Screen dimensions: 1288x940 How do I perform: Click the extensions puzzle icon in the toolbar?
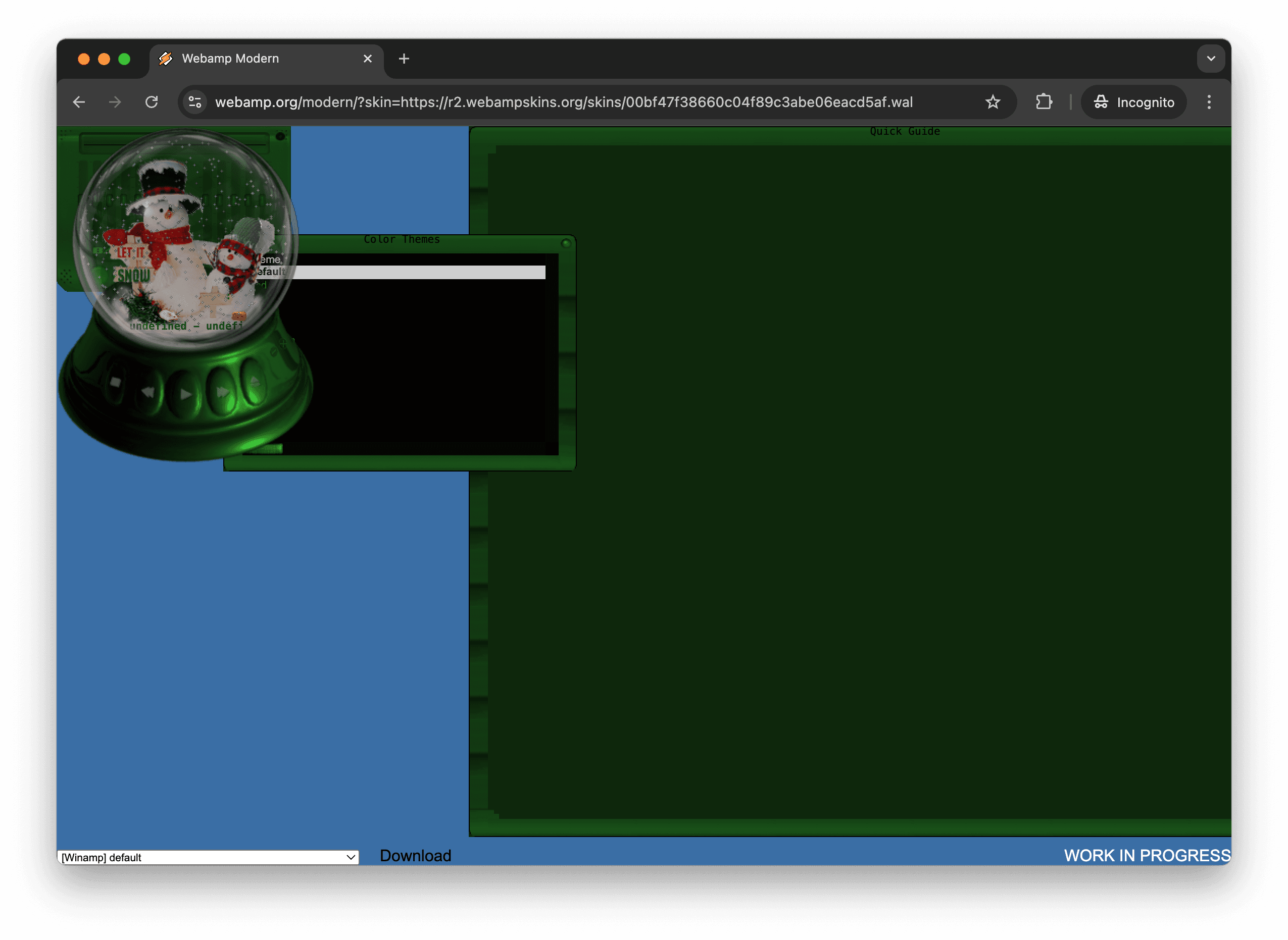(1045, 102)
